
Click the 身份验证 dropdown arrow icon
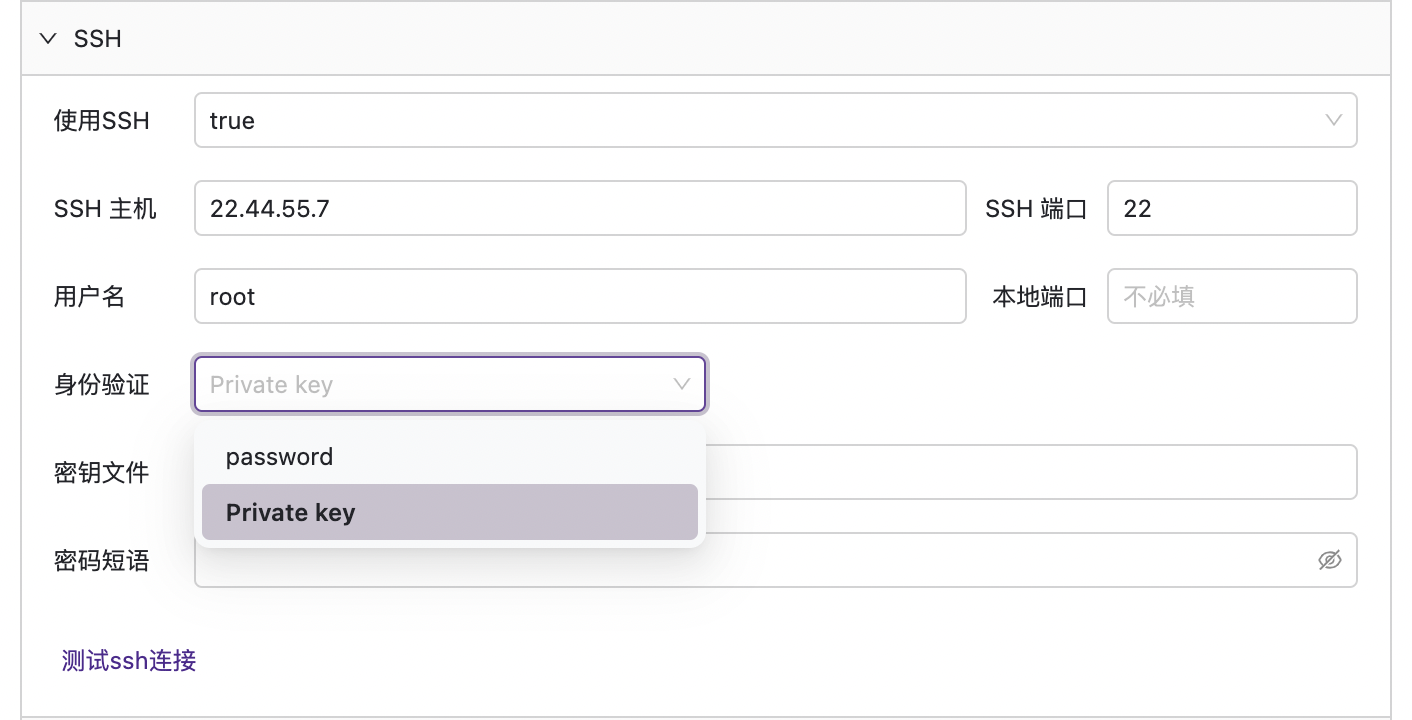tap(682, 384)
